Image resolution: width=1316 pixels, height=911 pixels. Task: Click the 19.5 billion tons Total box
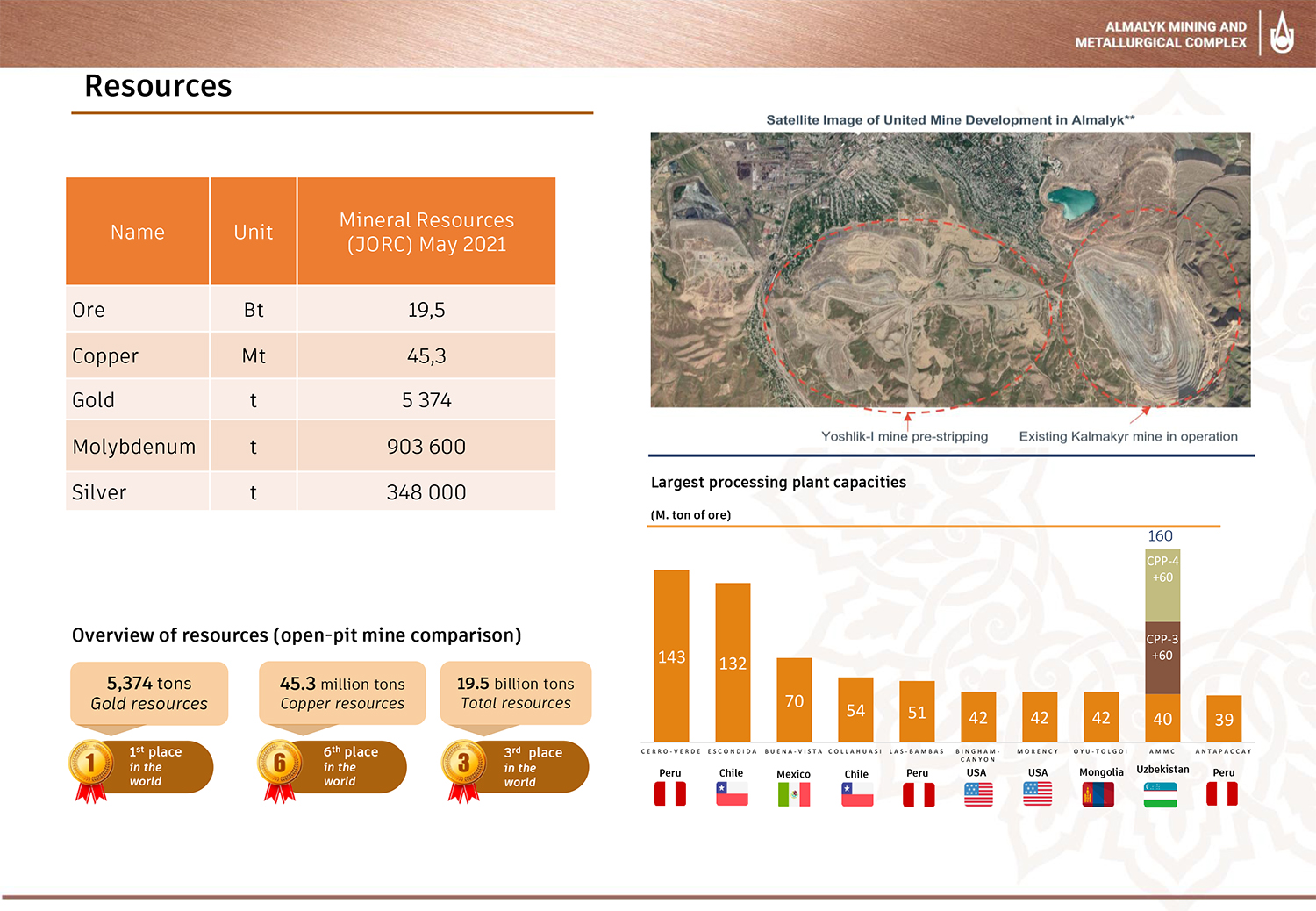click(x=516, y=693)
